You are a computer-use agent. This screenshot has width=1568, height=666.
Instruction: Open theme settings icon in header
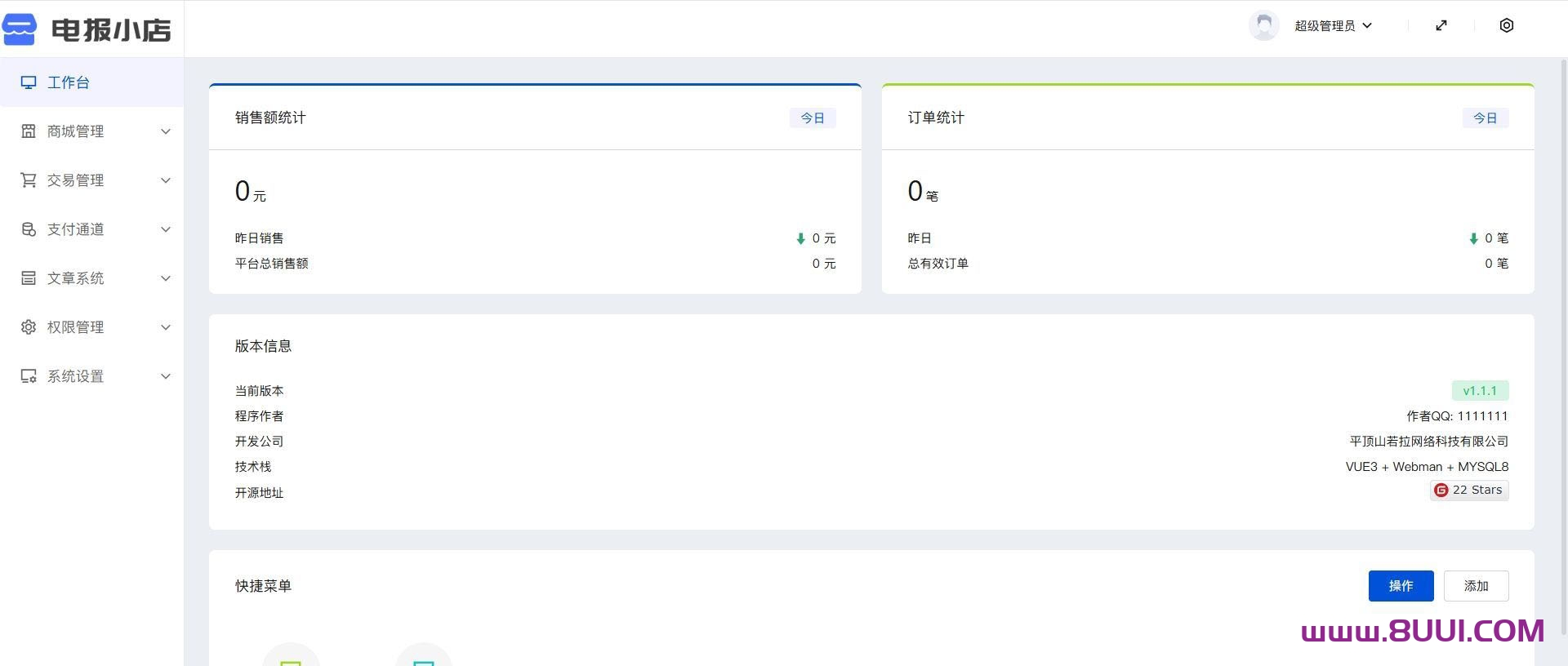(1507, 26)
